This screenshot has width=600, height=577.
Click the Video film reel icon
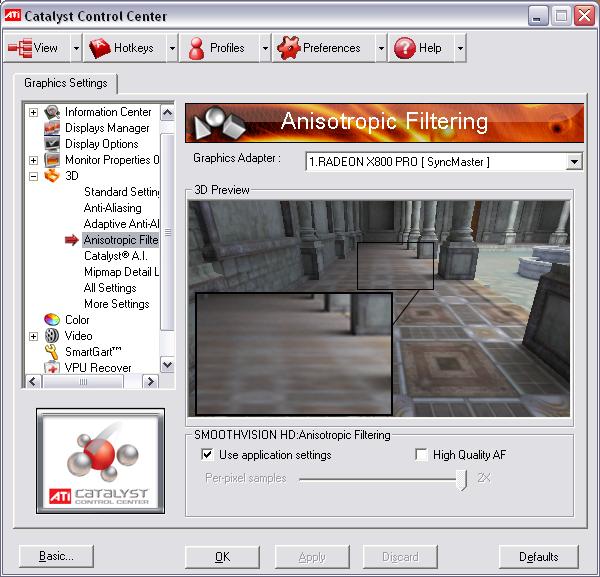(x=52, y=336)
